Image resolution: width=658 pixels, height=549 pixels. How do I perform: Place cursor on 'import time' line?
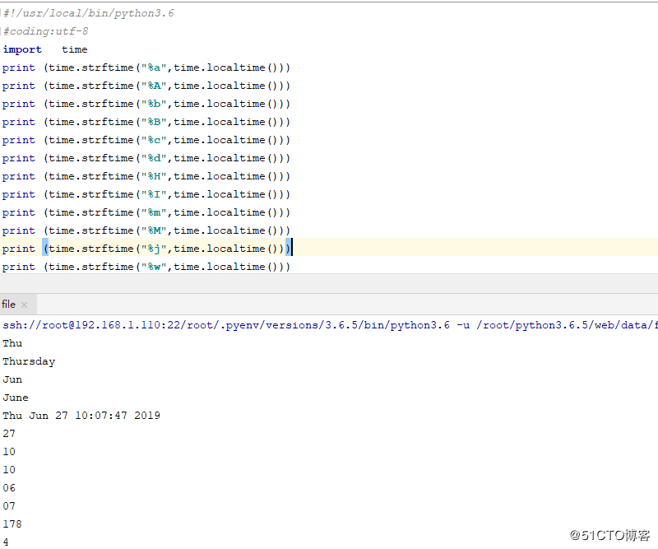45,50
